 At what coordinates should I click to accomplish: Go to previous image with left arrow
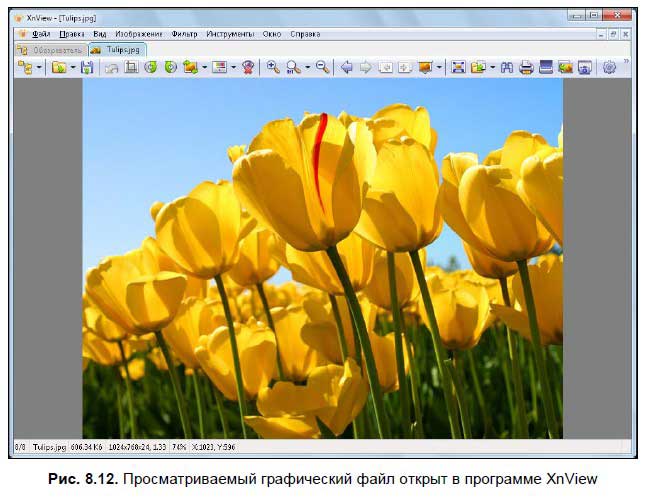coord(347,68)
